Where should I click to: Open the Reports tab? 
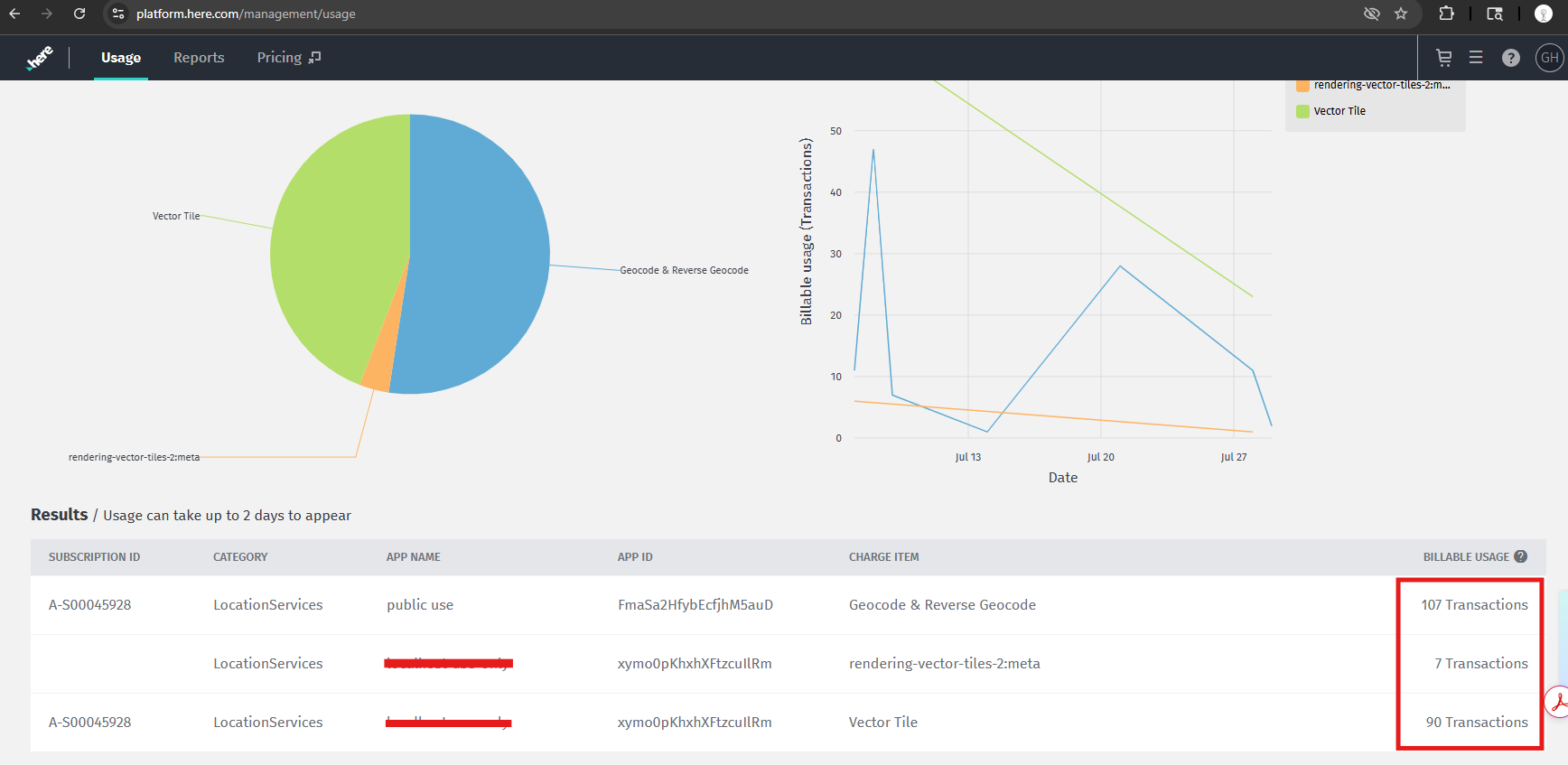(x=199, y=58)
